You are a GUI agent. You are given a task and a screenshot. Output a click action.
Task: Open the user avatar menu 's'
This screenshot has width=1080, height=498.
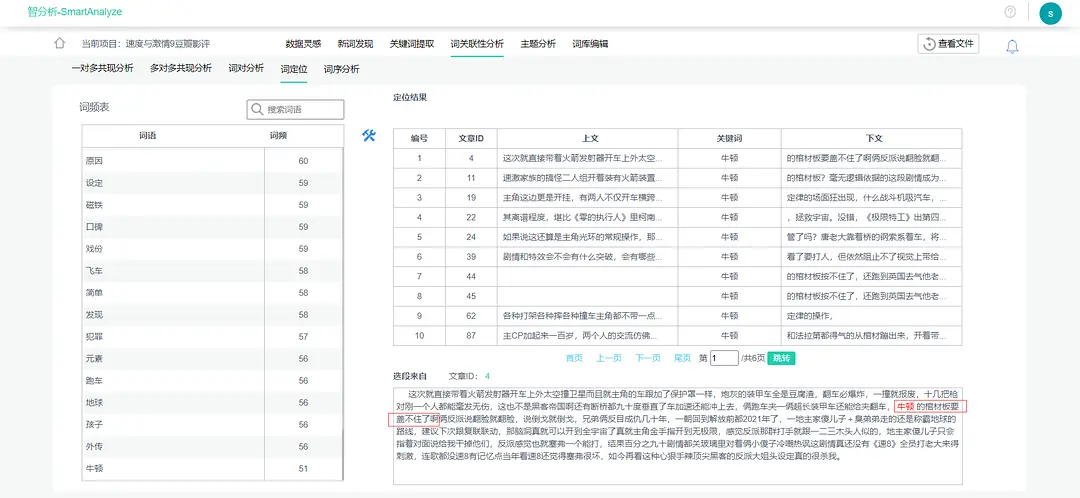click(1050, 12)
